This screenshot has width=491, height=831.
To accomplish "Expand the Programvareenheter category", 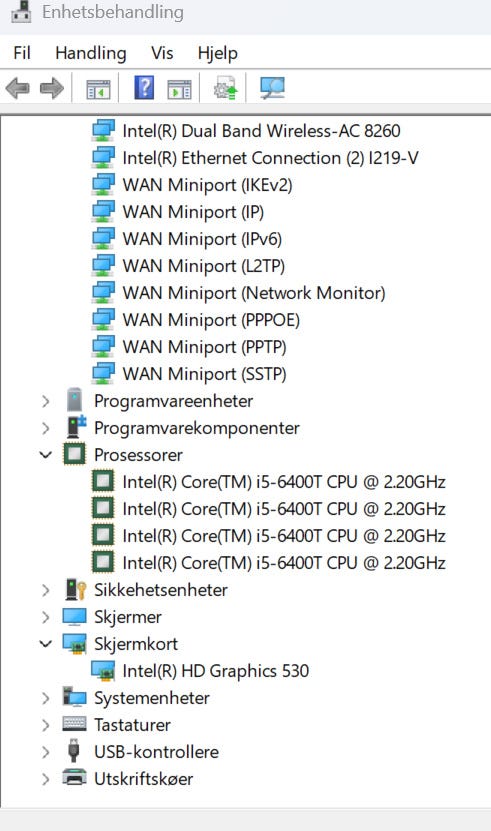I will tap(46, 401).
